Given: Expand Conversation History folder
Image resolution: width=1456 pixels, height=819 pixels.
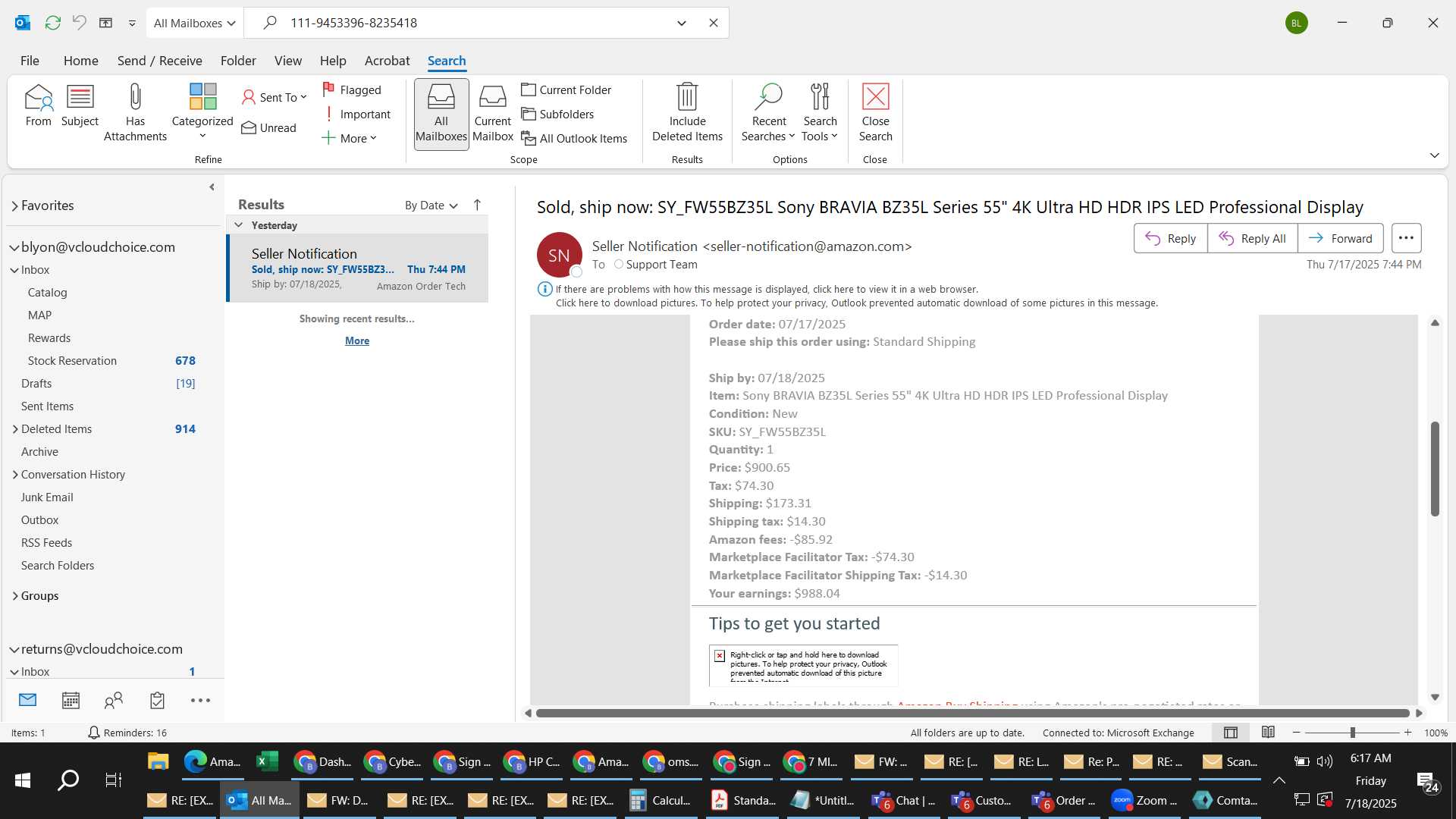Looking at the screenshot, I should tap(15, 475).
